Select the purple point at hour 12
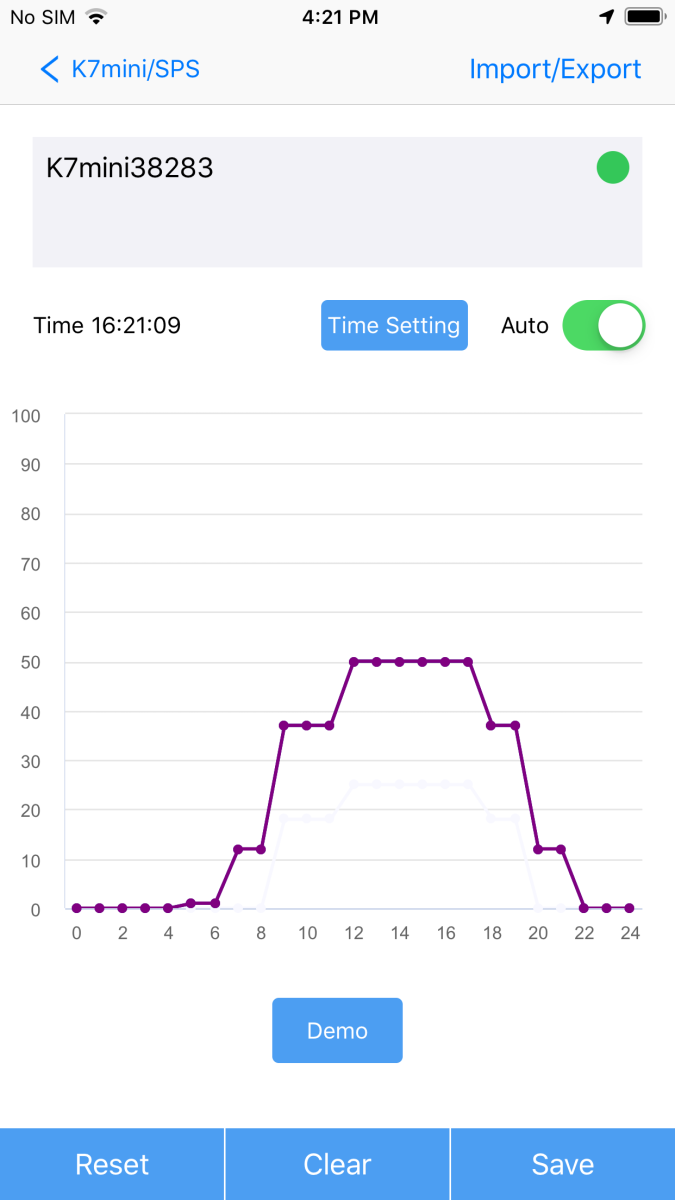The width and height of the screenshot is (675, 1200). 353,662
